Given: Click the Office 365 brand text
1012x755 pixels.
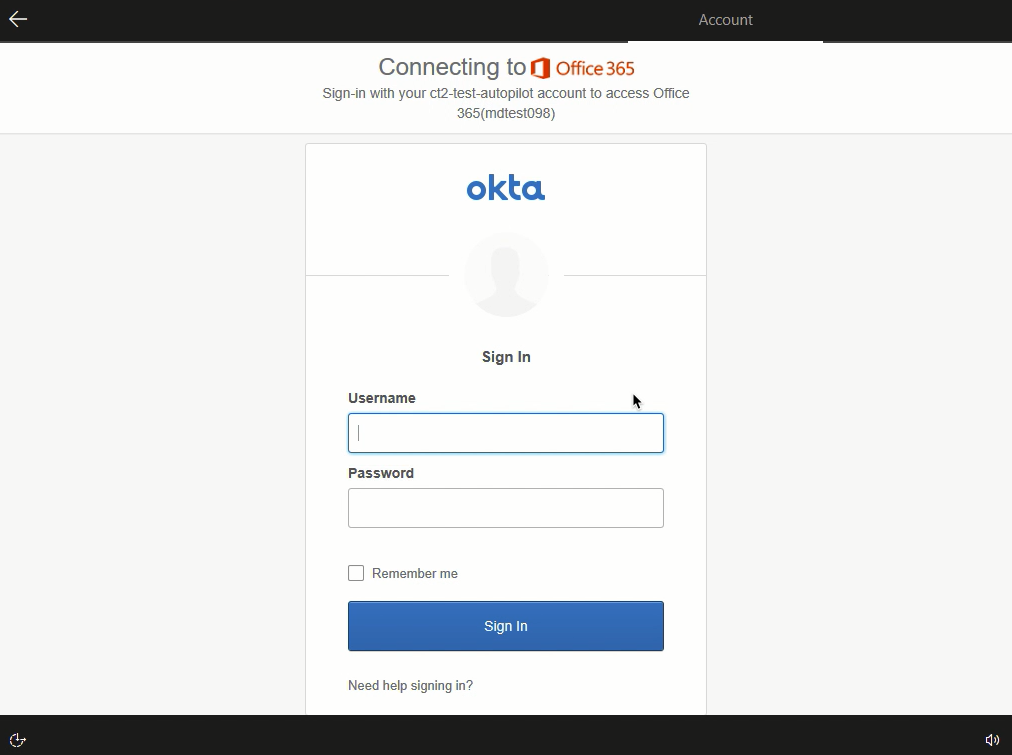Looking at the screenshot, I should 595,68.
